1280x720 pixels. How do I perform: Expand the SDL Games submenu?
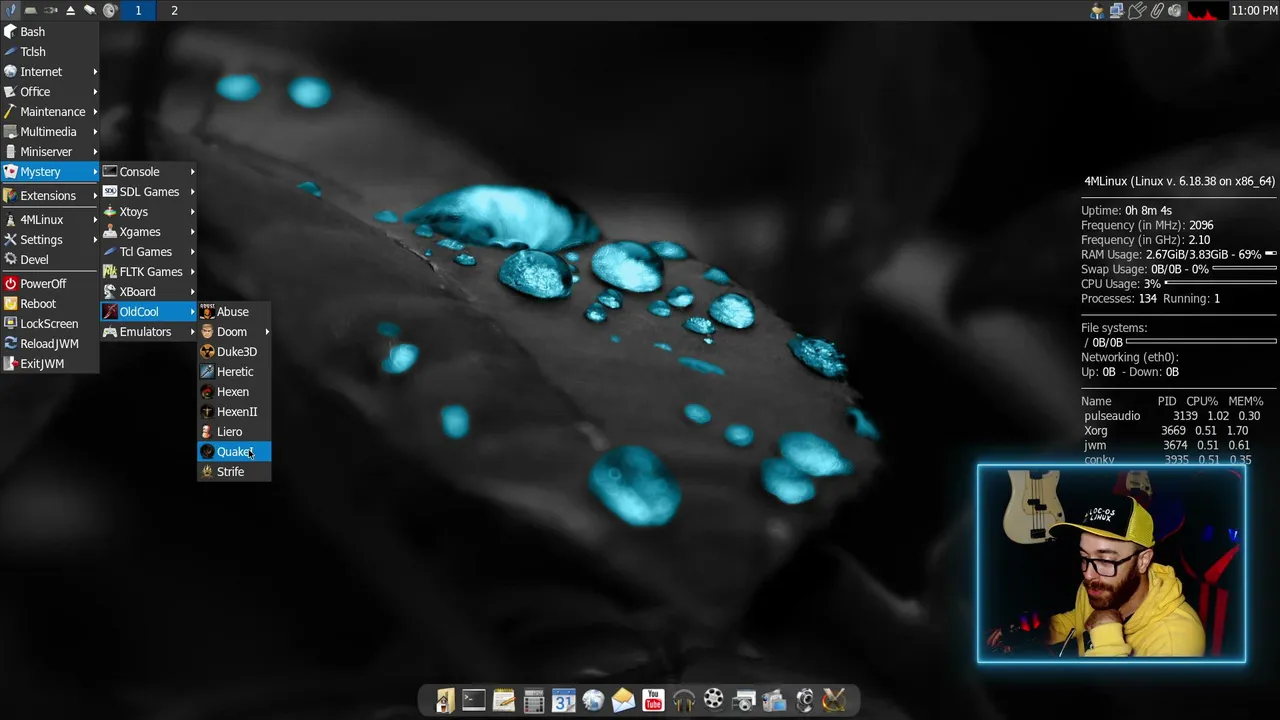149,192
